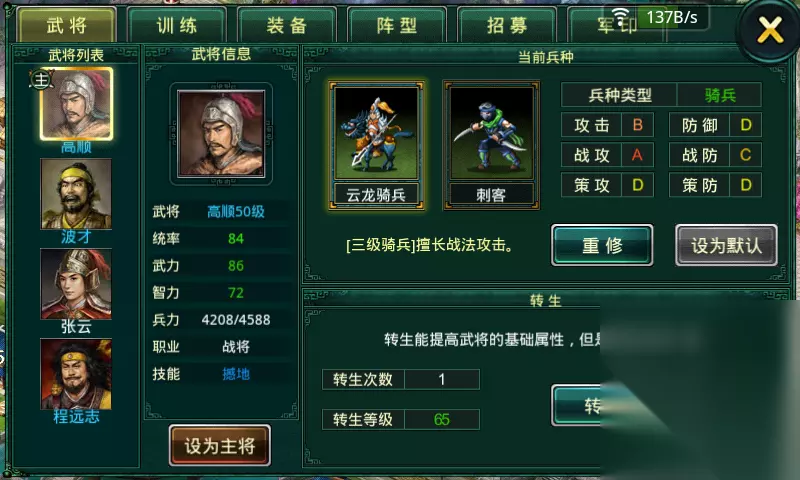Screen dimensions: 800x480
Task: Click the large 高顺 portrait in 武将信息
Action: click(221, 134)
